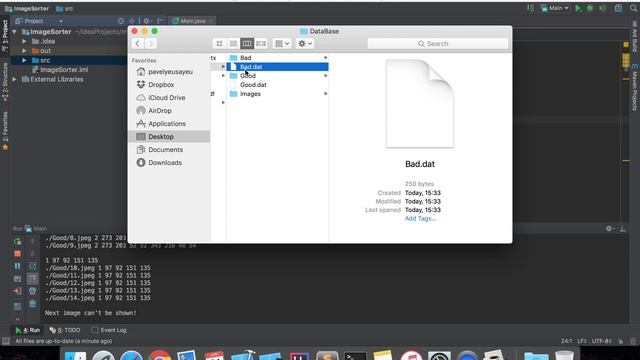This screenshot has width=640, height=360.
Task: Switch Finder to column view
Action: coord(247,44)
